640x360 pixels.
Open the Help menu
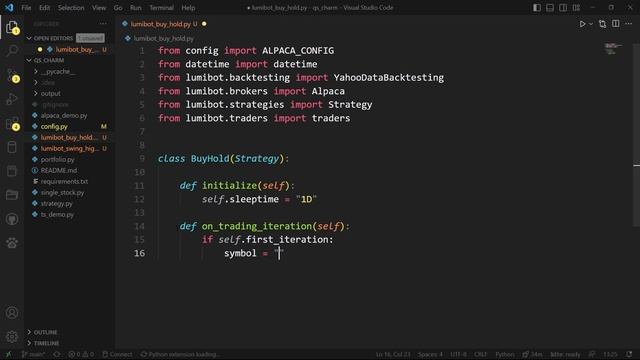pyautogui.click(x=188, y=8)
